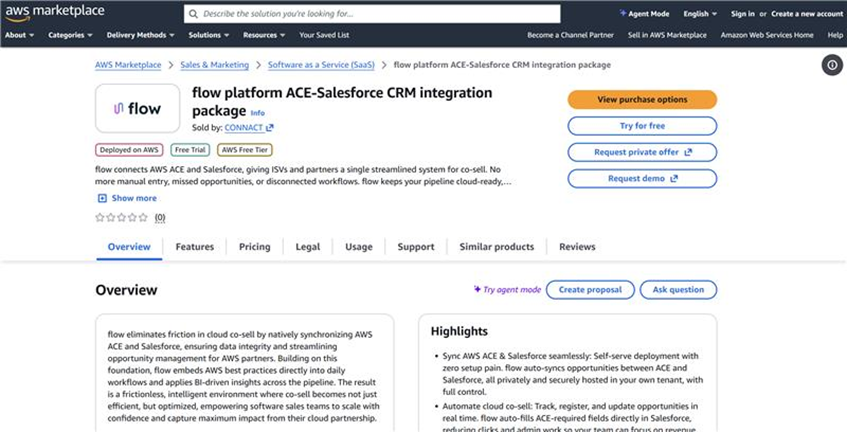Open the CONNACT seller link
The image size is (847, 432).
click(x=248, y=128)
